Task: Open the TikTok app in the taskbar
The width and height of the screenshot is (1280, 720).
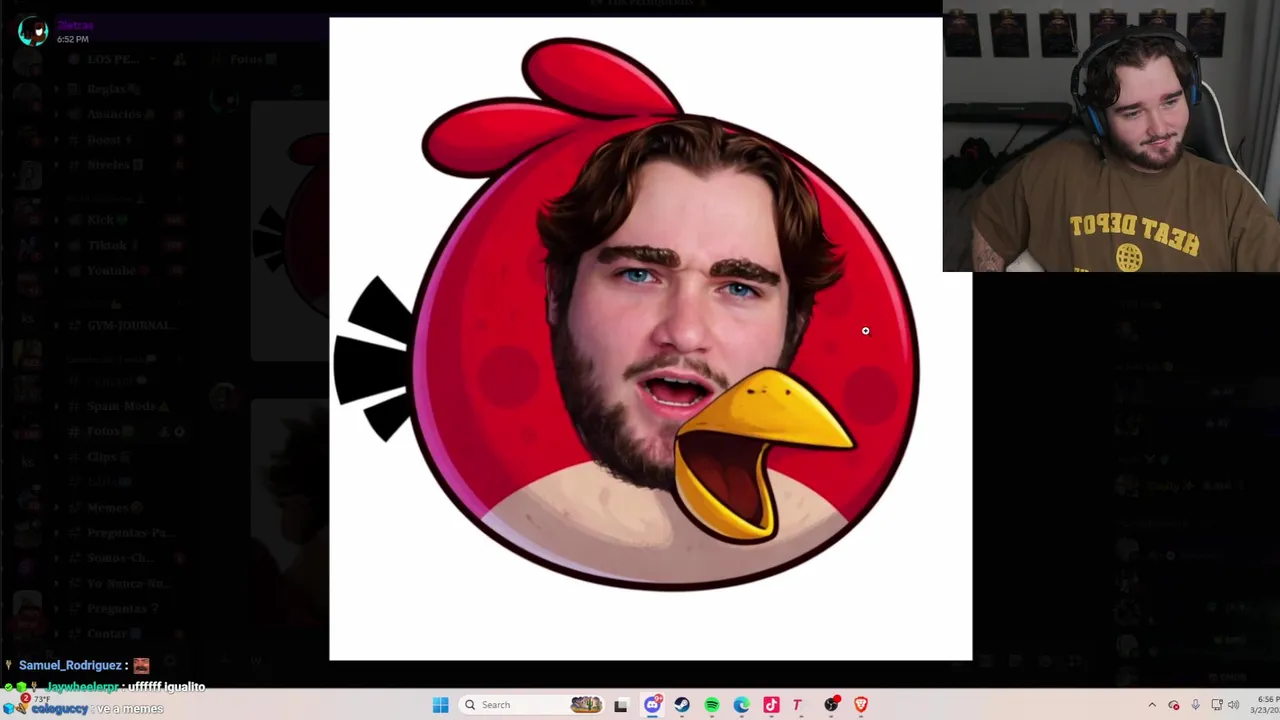Action: tap(771, 705)
